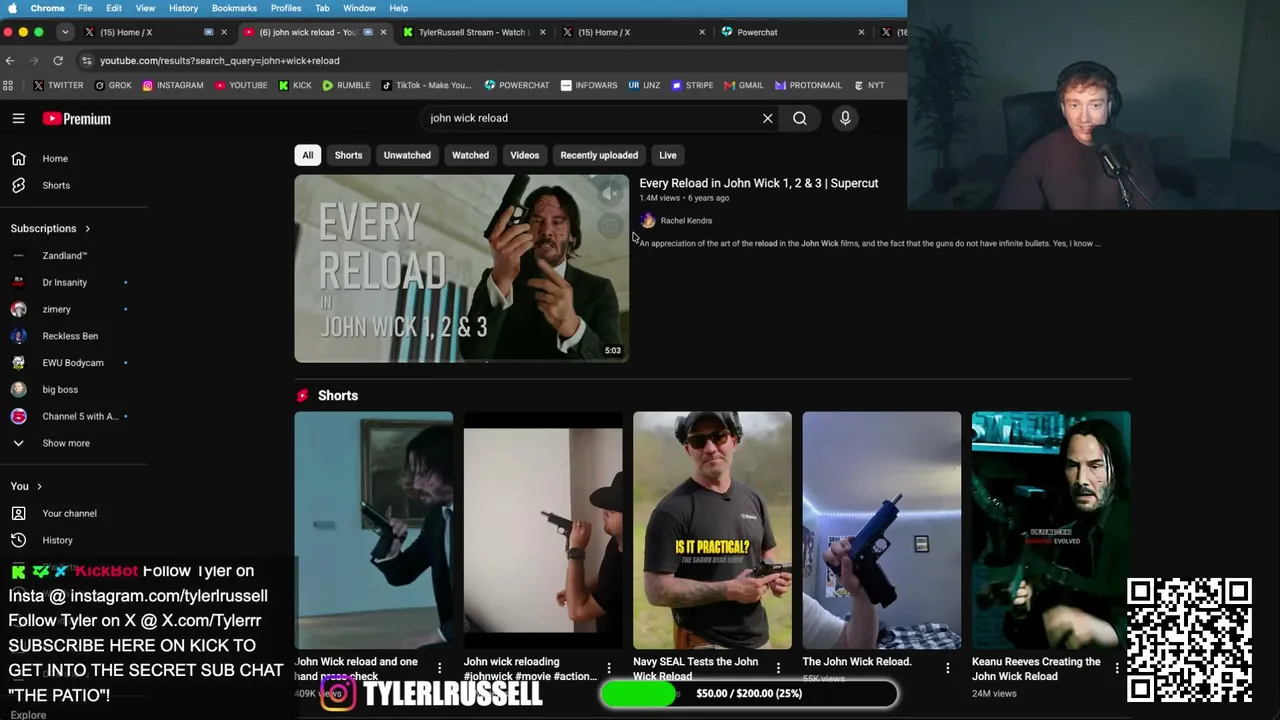Open the KICK bookmark

pyautogui.click(x=295, y=85)
